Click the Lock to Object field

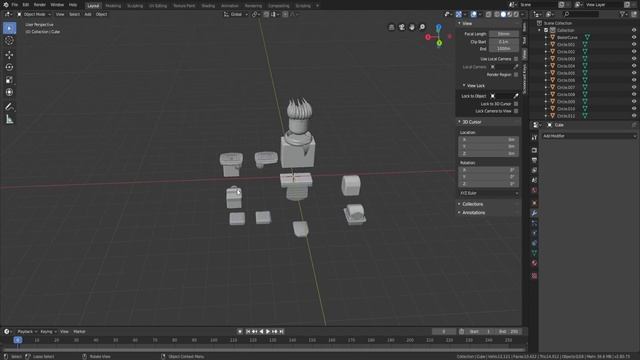(x=500, y=96)
